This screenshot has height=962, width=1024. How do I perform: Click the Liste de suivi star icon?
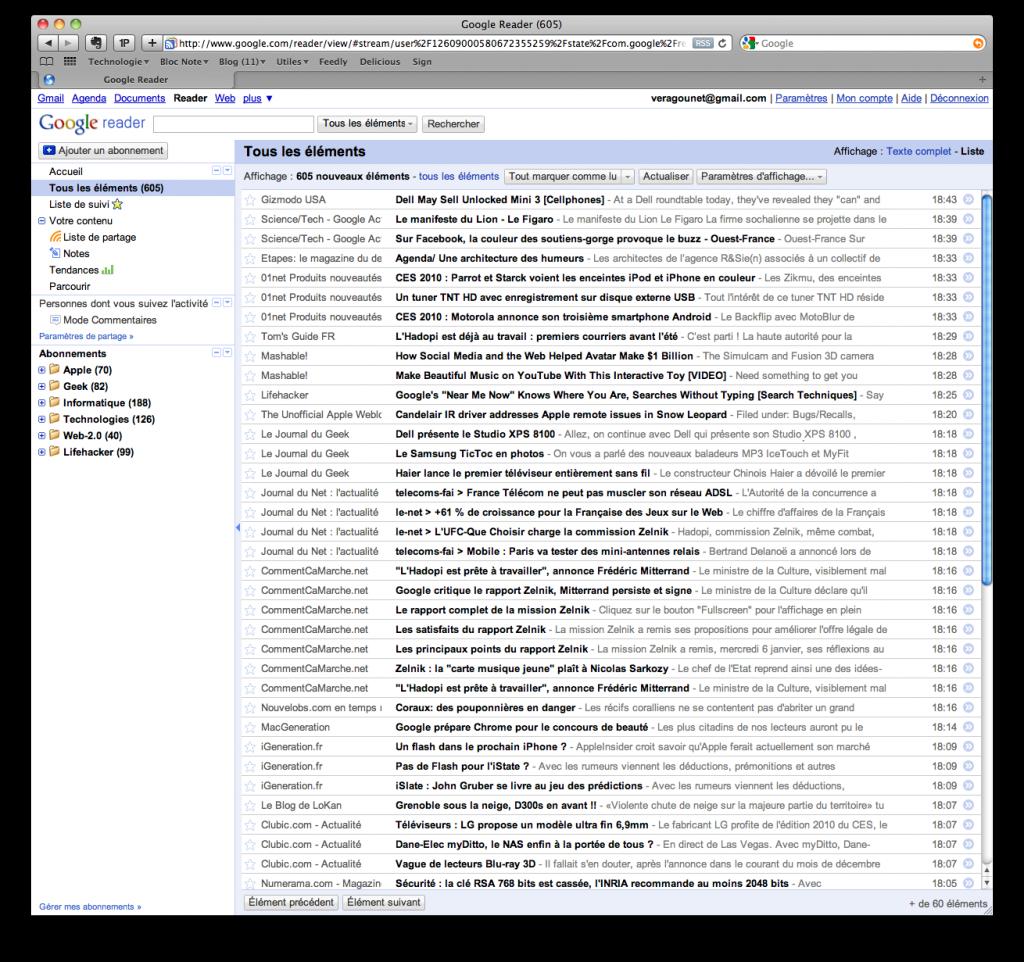118,204
